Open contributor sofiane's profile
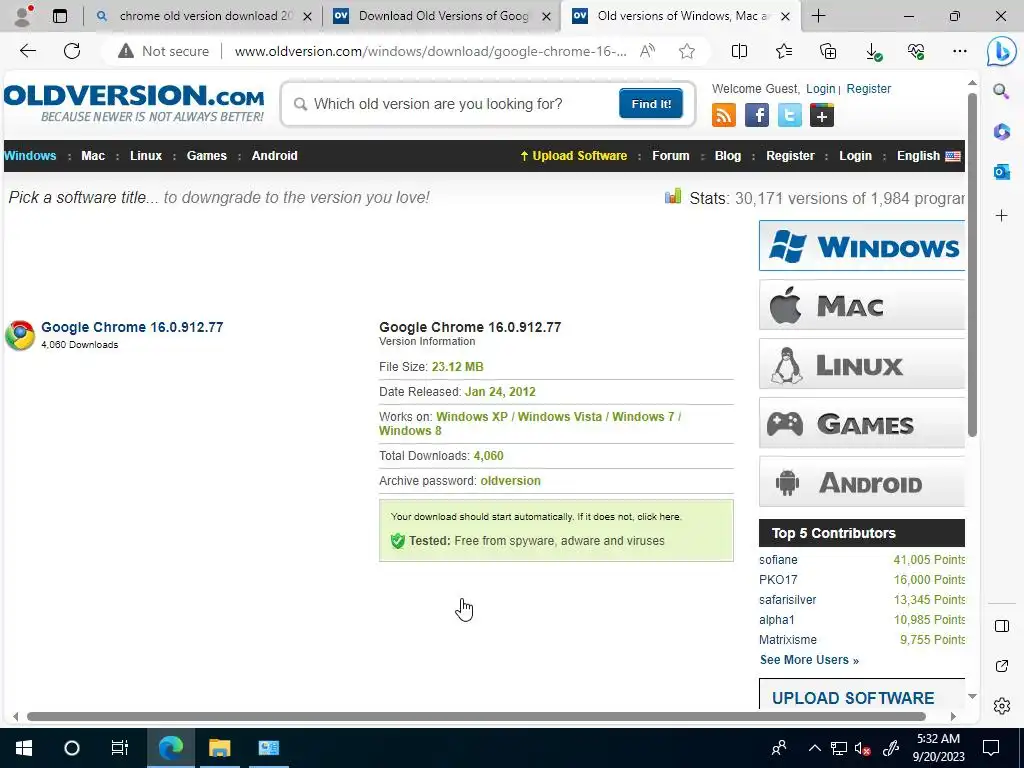The width and height of the screenshot is (1024, 768). coord(778,560)
